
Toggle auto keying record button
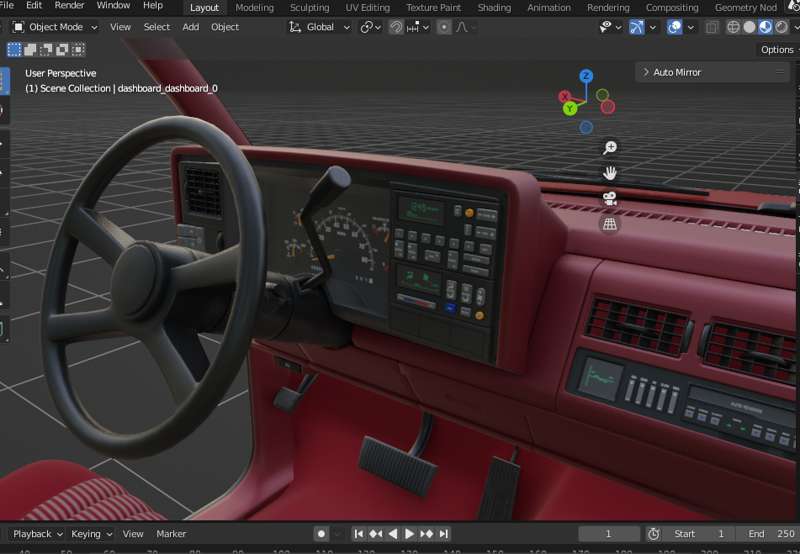(x=321, y=534)
